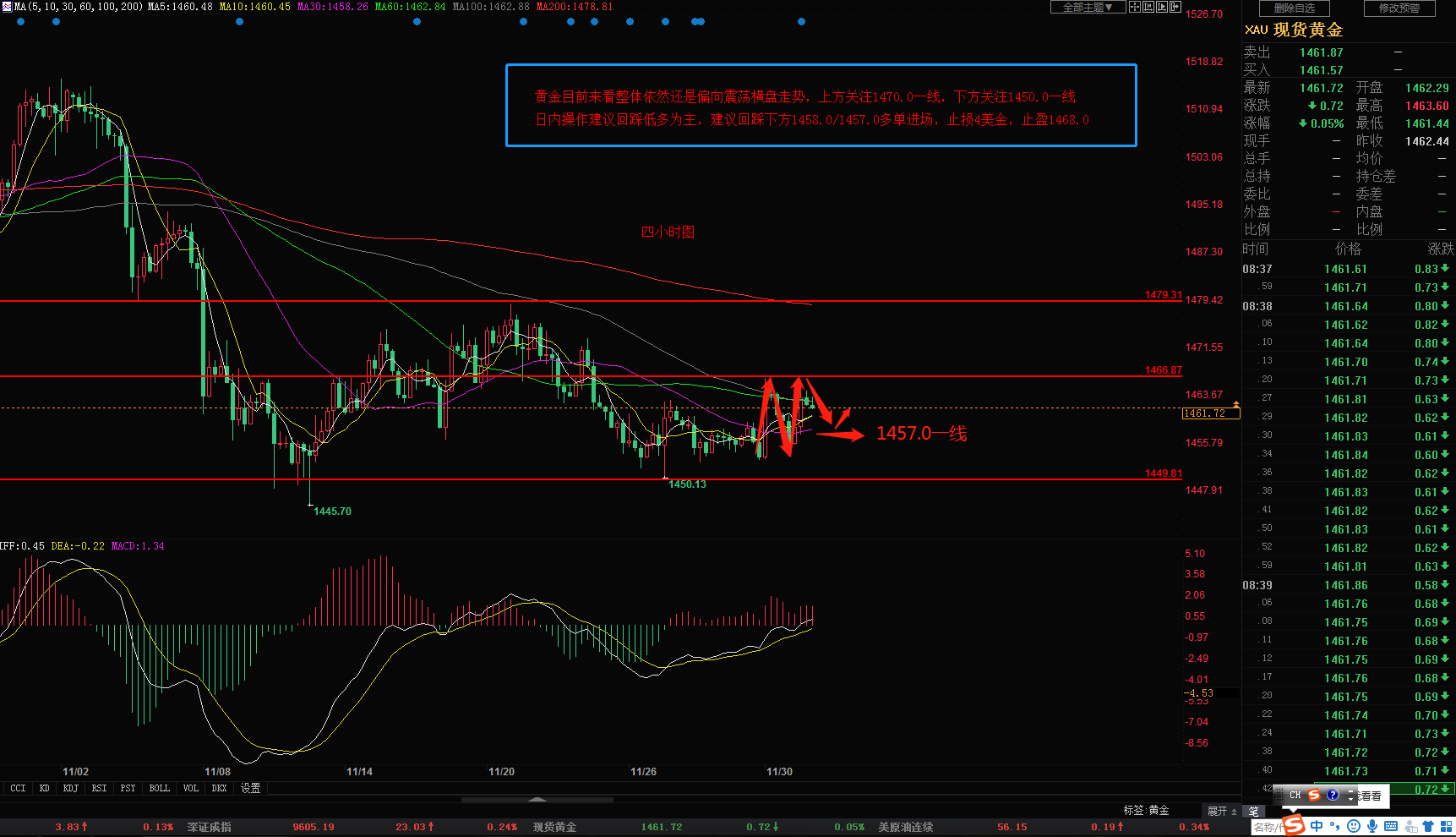This screenshot has height=837, width=1456.
Task: Click the Sogou S logo on IME bar
Action: 1294,825
